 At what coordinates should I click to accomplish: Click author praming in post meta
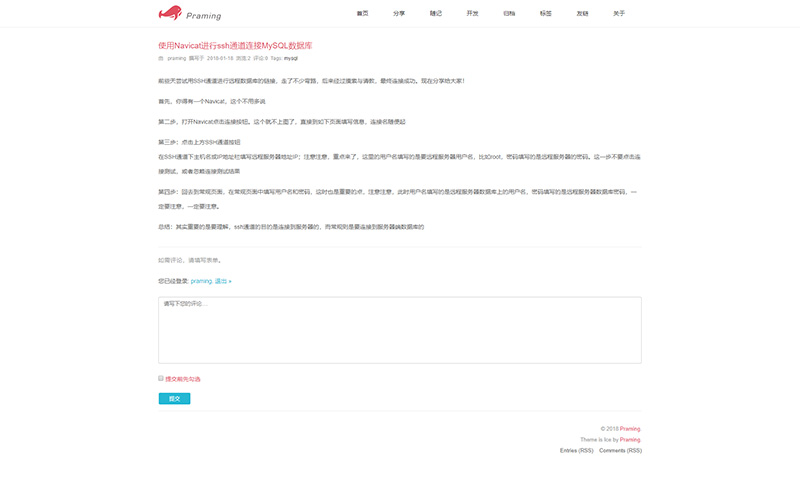[x=177, y=58]
